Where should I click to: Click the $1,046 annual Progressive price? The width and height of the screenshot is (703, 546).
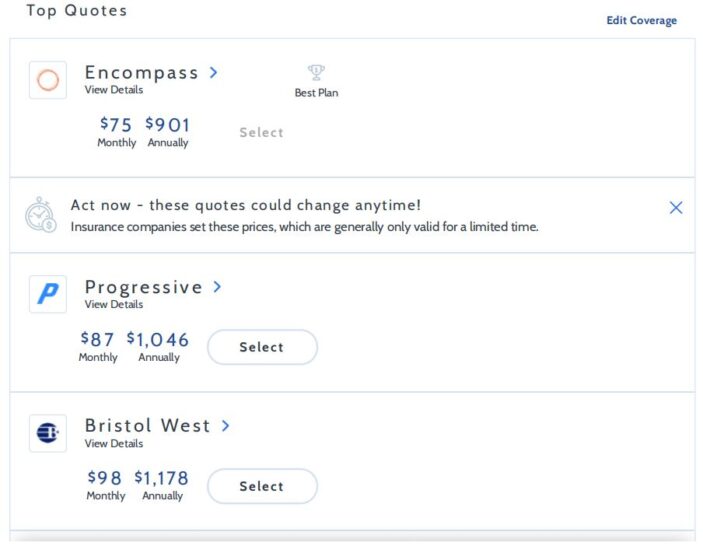tap(158, 339)
